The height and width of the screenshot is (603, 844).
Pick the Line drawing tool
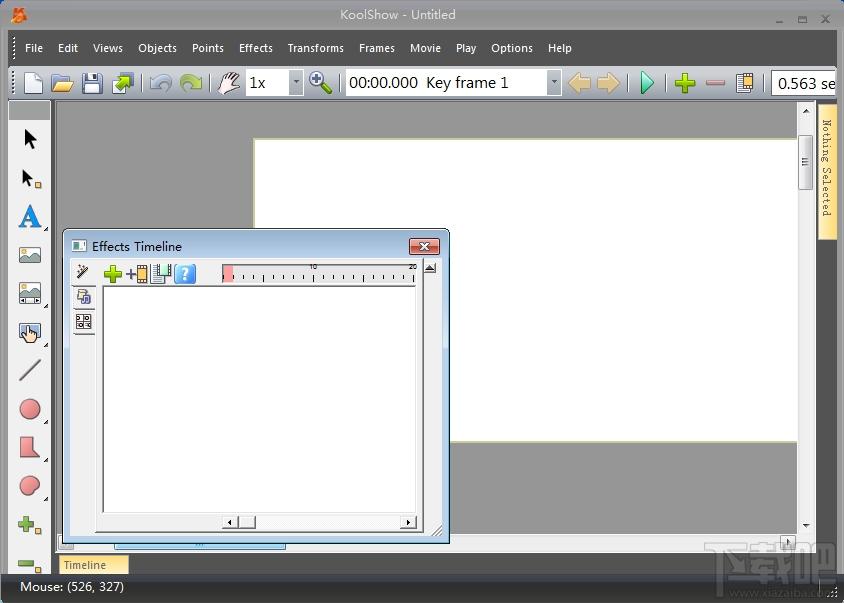tap(30, 370)
